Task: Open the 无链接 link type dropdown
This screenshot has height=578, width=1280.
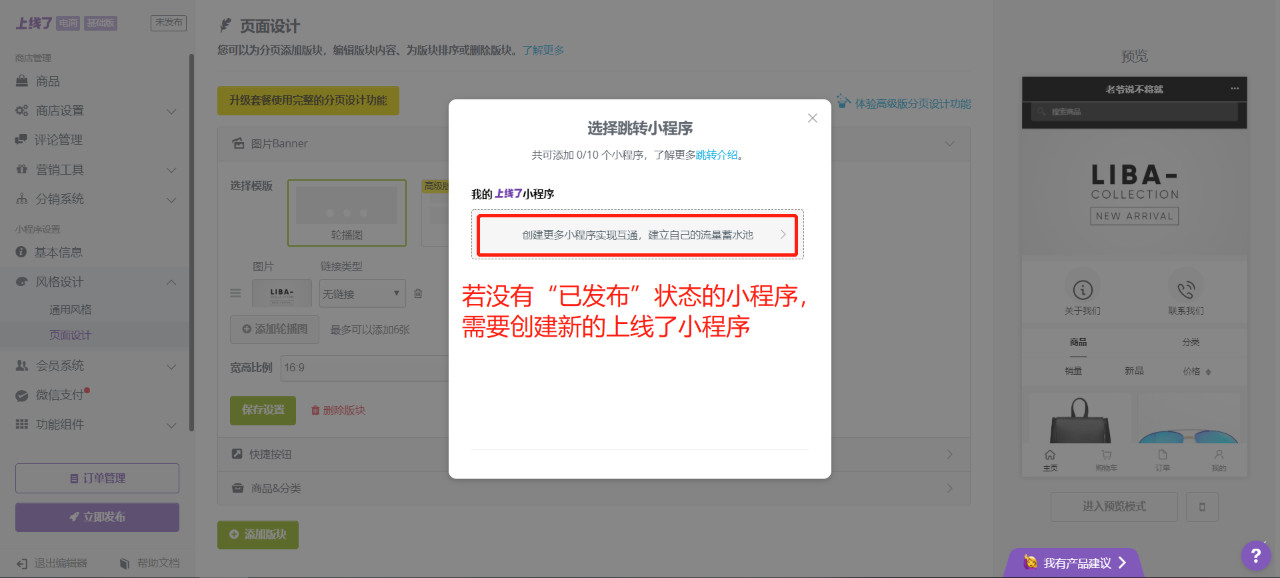Action: tap(361, 293)
